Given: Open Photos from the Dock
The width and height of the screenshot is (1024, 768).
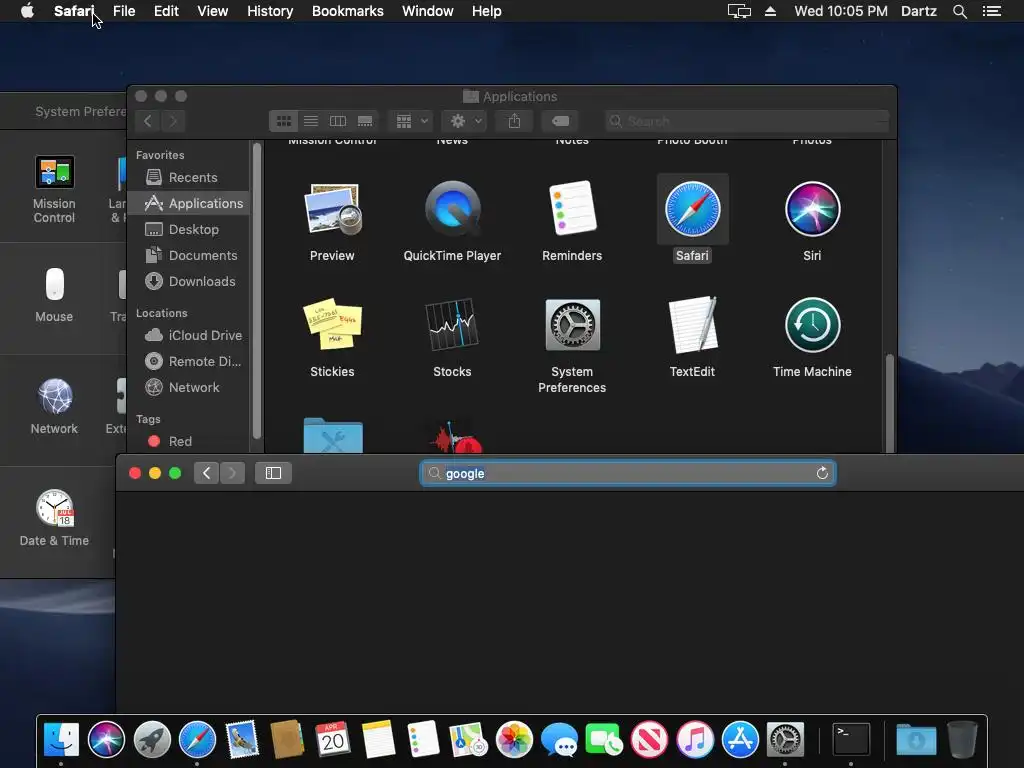Looking at the screenshot, I should (514, 739).
